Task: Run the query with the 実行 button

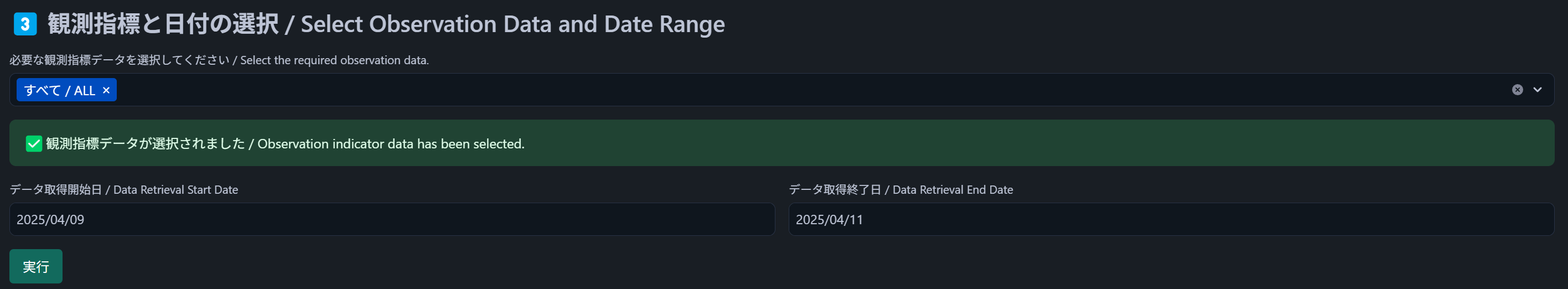Action: [36, 266]
